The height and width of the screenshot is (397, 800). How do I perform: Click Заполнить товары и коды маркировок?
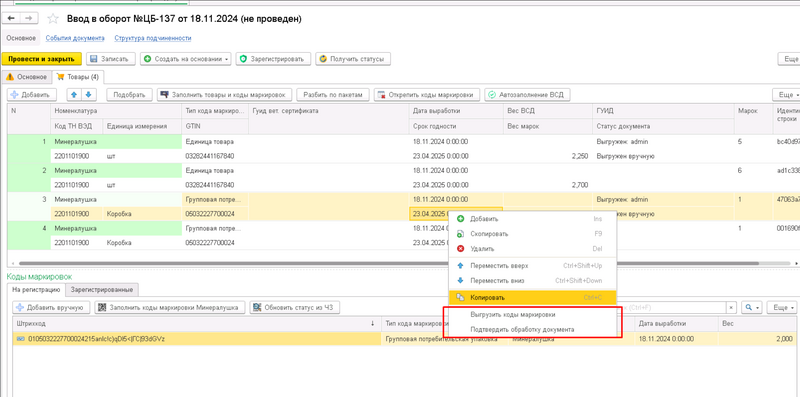[225, 95]
